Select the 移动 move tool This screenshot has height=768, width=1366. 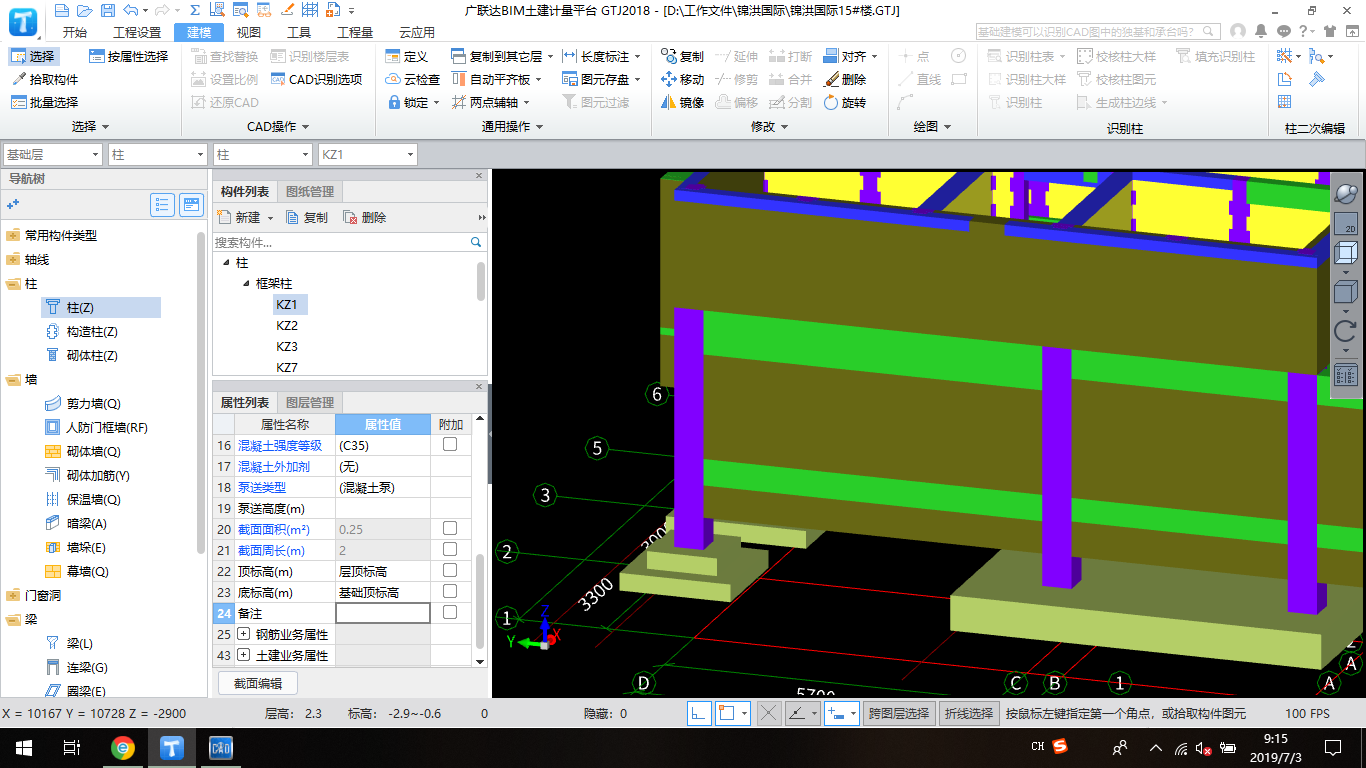[682, 79]
